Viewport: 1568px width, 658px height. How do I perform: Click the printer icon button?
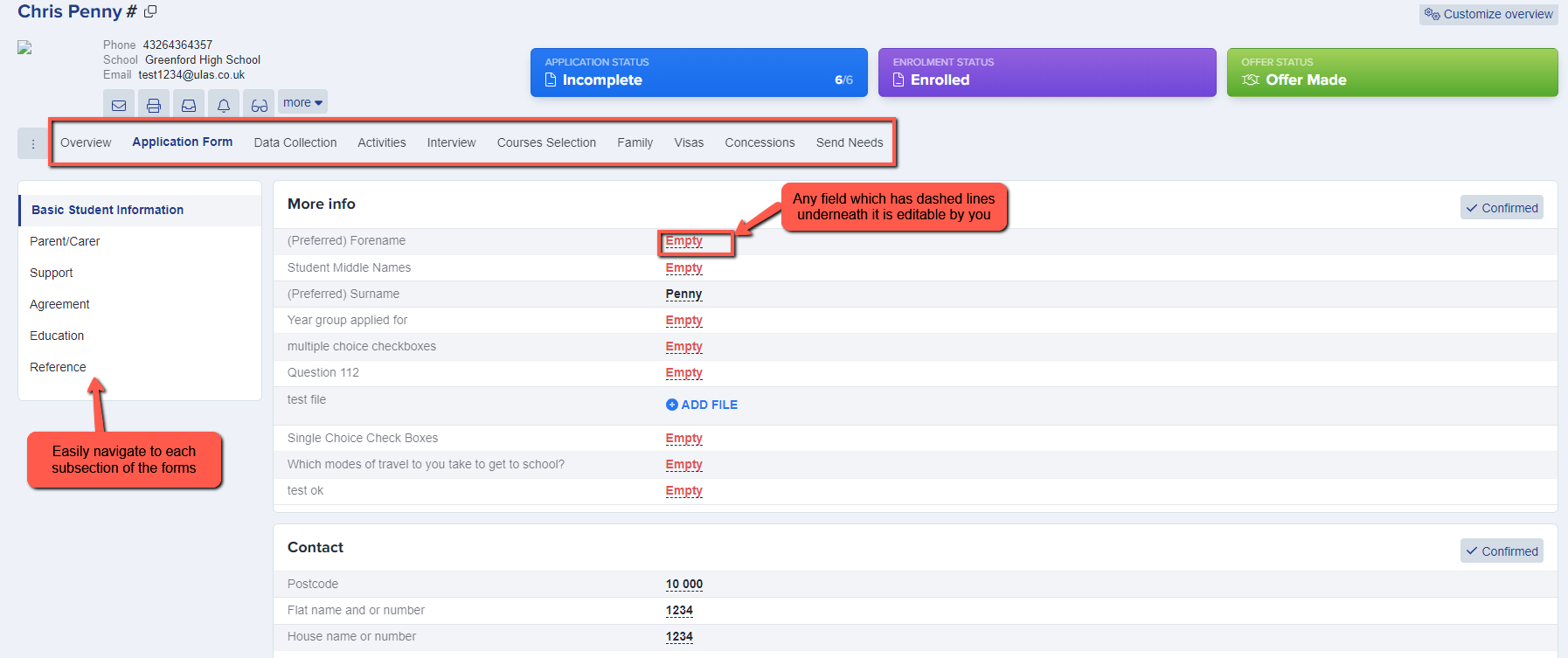pos(154,105)
